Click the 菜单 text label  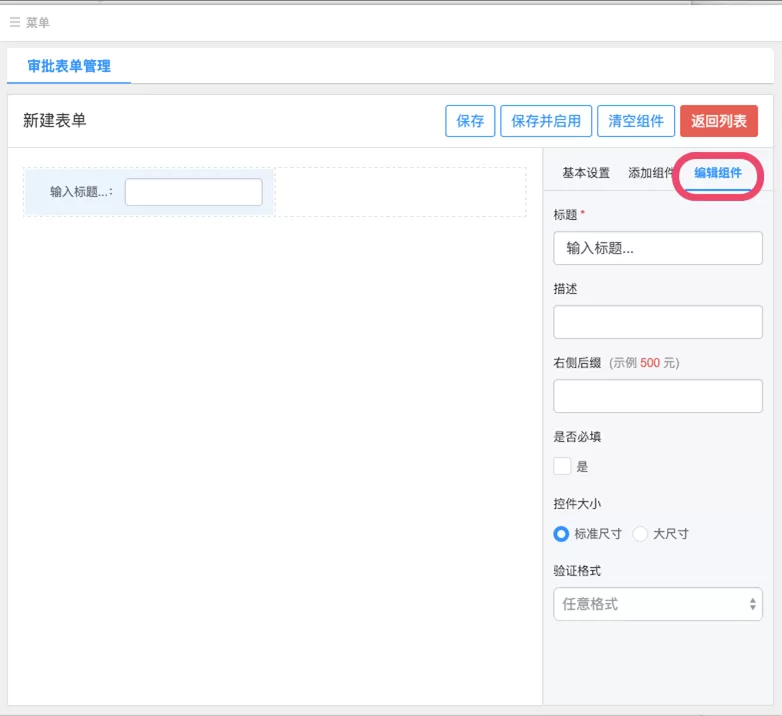click(38, 22)
